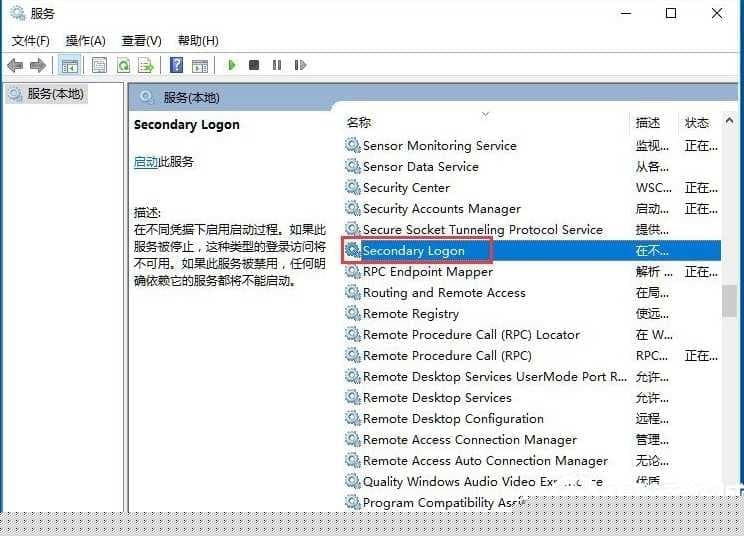Restart the service with the restart icon
Screen dimensions: 744x536
[x=300, y=65]
